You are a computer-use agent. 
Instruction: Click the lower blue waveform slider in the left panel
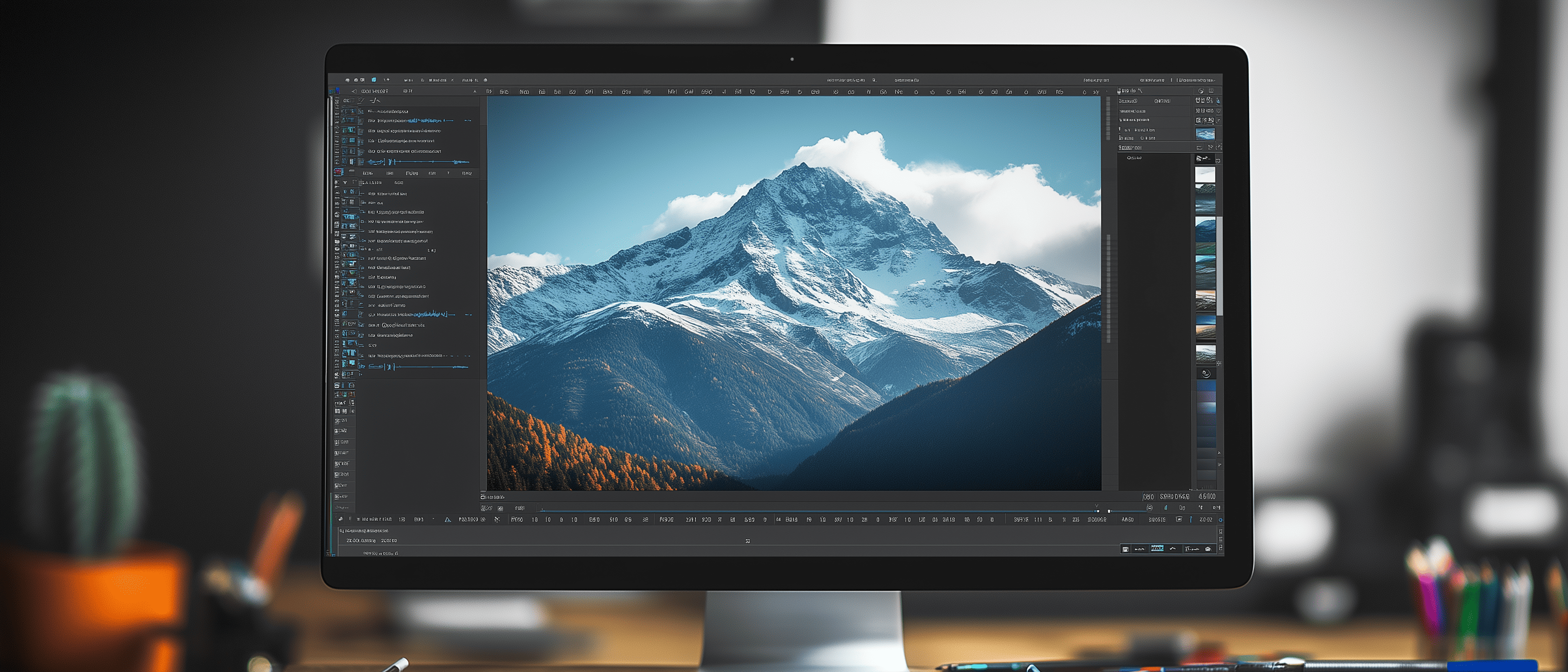[x=419, y=366]
